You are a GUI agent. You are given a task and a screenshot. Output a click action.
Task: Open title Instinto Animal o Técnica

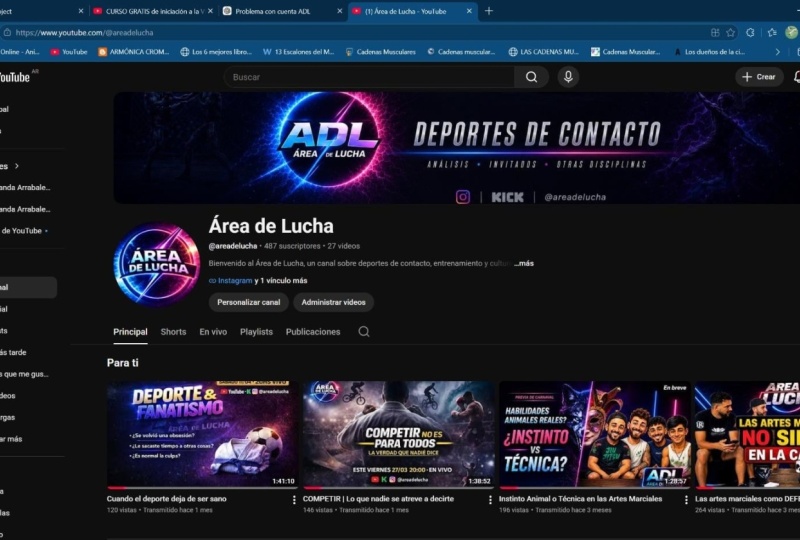581,499
